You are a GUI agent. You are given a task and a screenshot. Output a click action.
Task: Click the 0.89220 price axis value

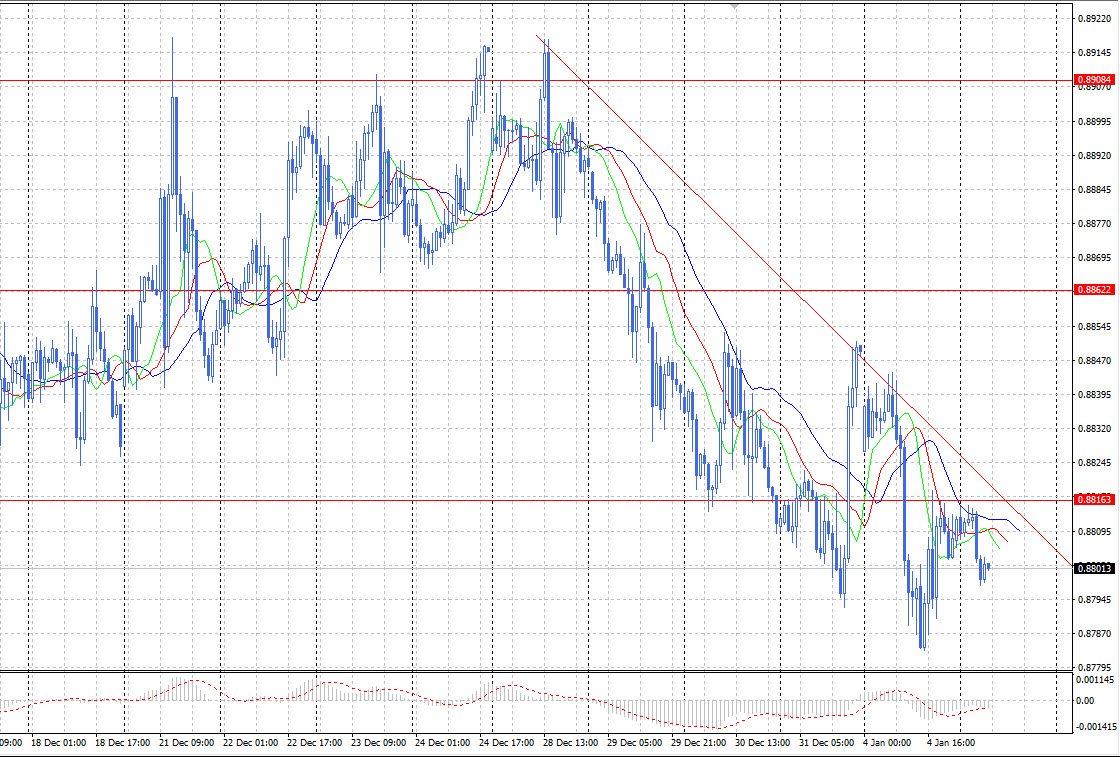(1094, 19)
